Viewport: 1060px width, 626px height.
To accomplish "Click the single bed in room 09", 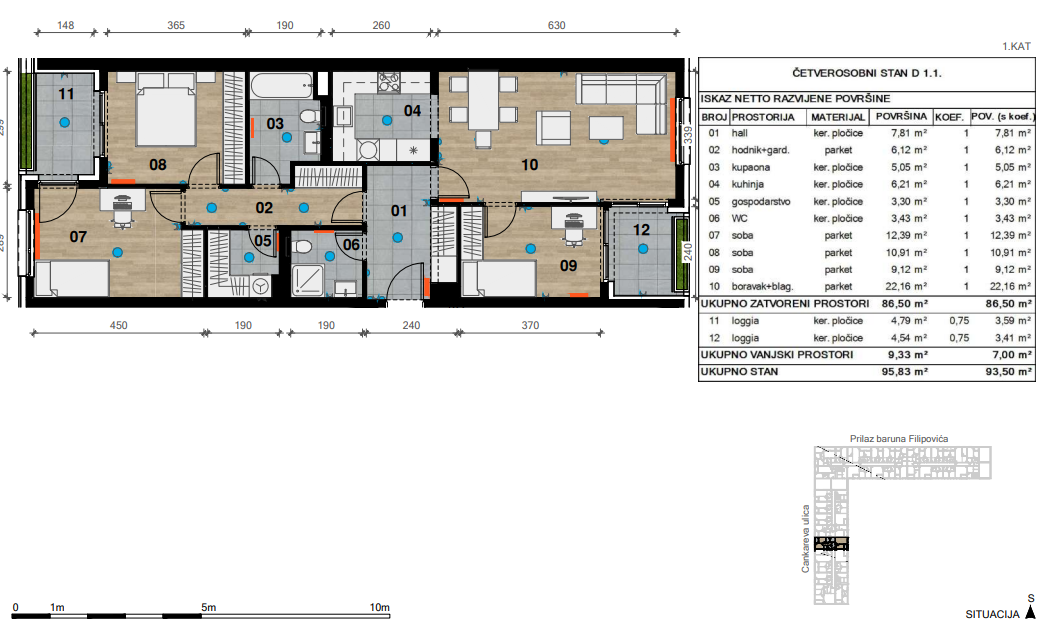I will click(499, 279).
